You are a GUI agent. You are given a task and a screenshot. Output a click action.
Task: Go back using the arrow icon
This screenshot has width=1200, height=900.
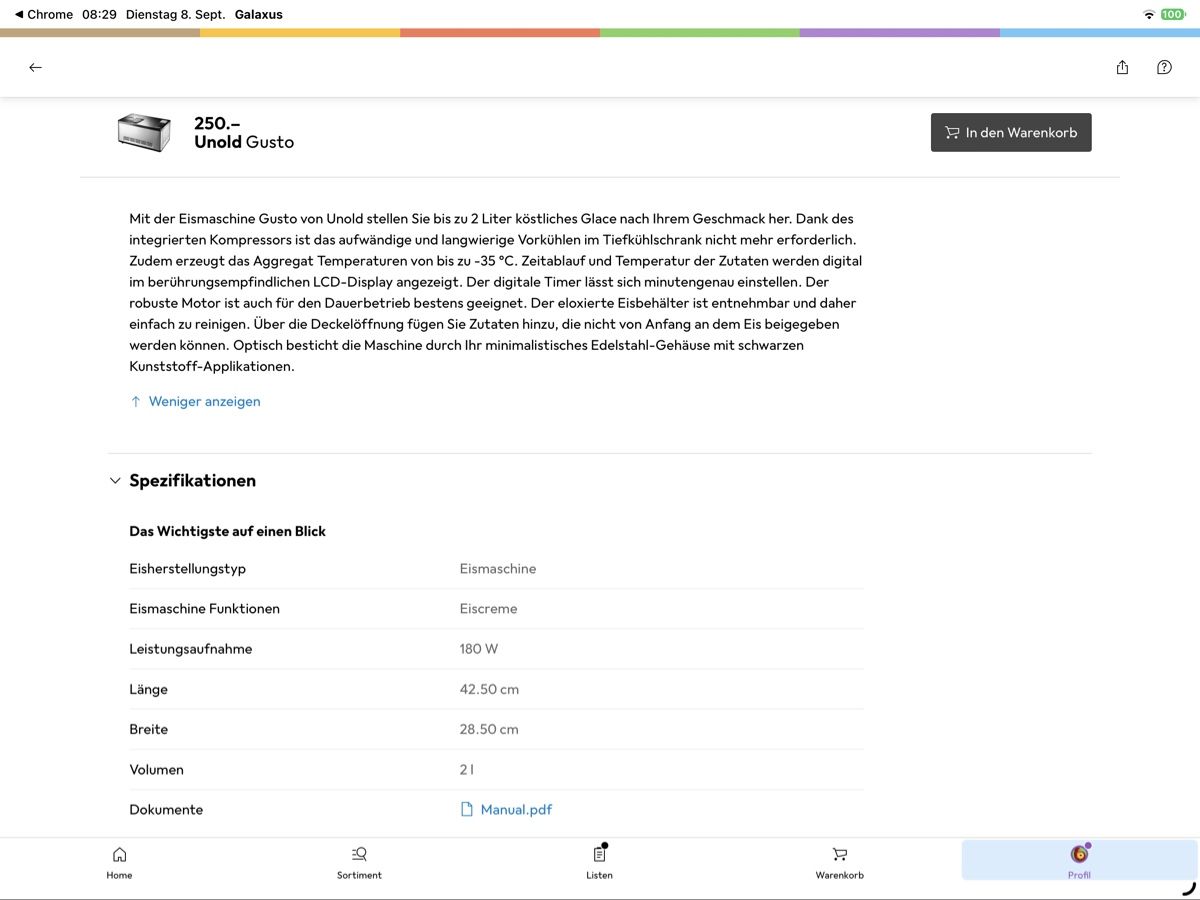pos(35,67)
